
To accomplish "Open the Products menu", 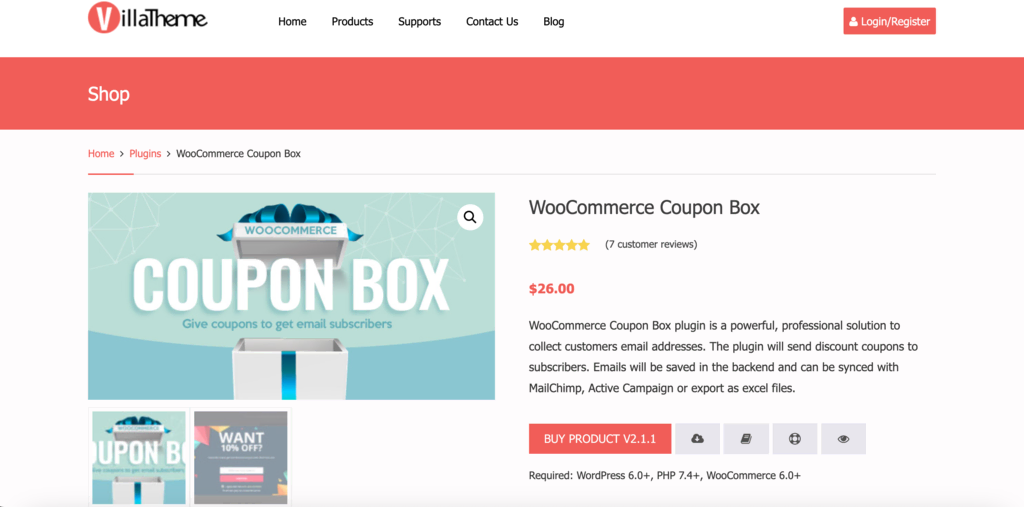I will (x=352, y=22).
